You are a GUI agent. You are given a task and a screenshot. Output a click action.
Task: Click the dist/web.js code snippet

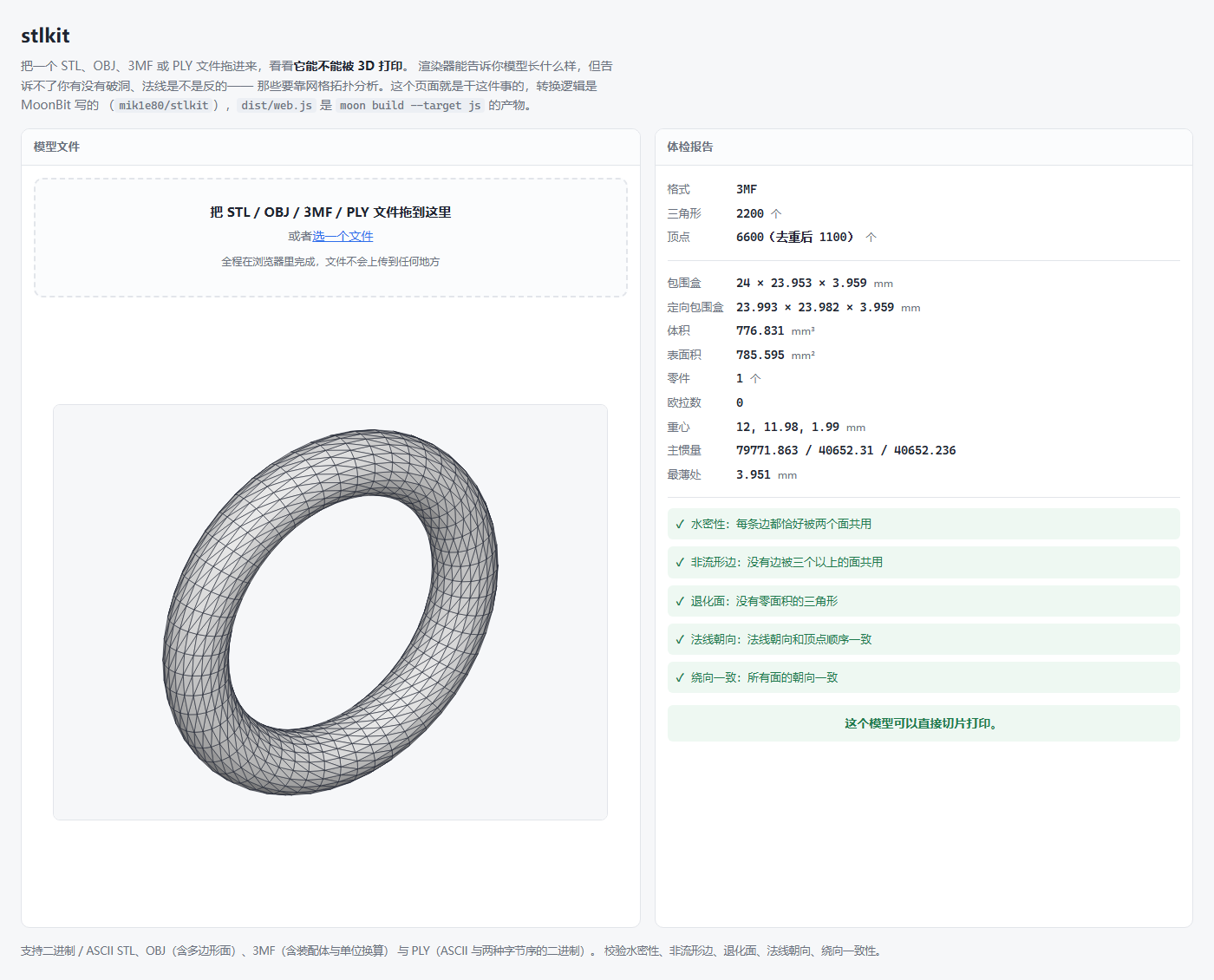click(277, 106)
